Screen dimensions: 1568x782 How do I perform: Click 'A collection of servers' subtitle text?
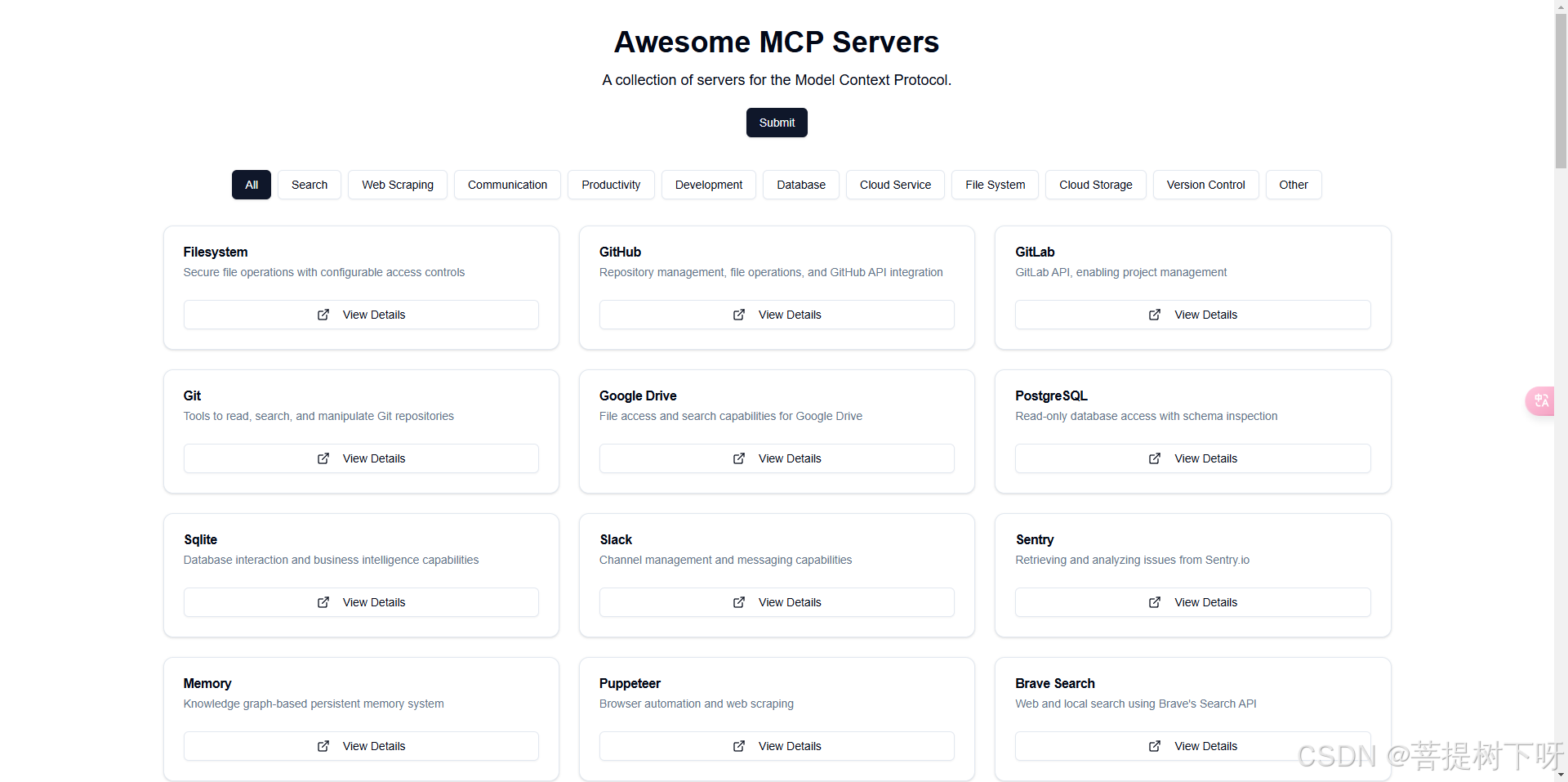(777, 80)
